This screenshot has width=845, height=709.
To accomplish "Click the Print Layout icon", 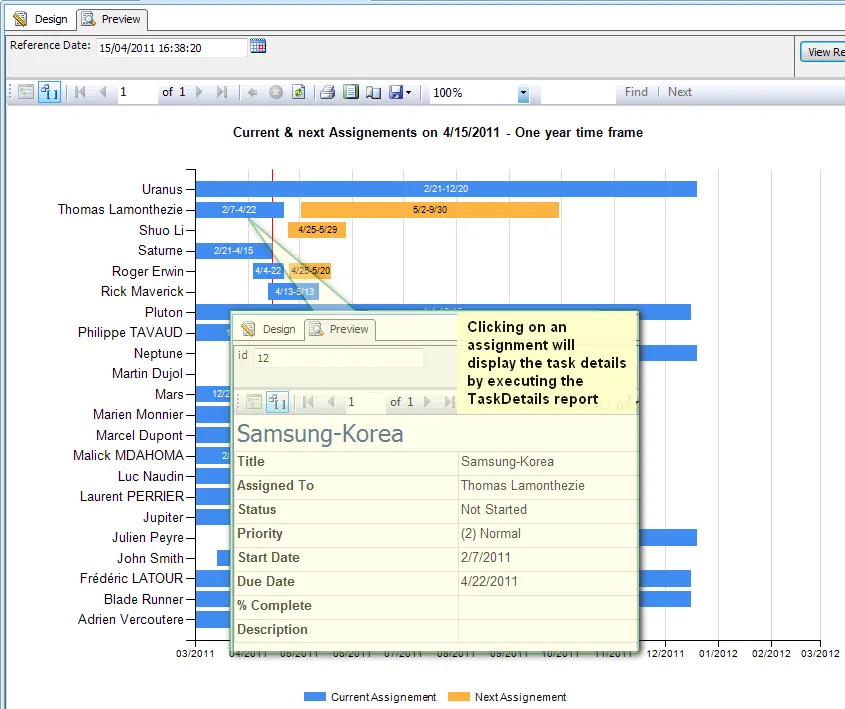I will click(352, 92).
